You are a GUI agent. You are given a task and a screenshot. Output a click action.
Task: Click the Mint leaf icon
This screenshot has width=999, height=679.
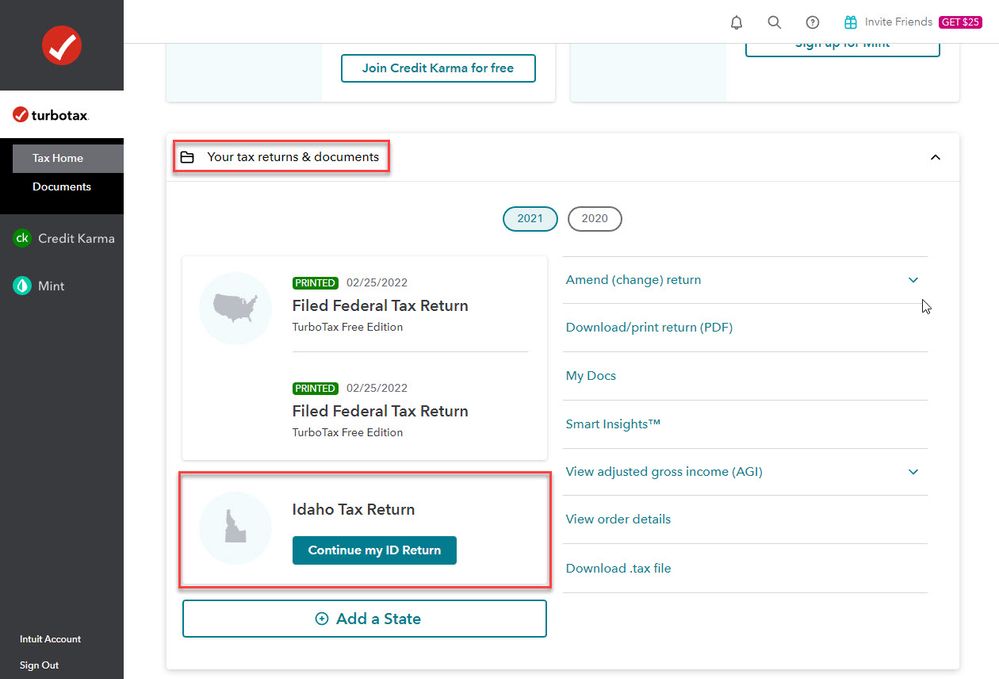(x=22, y=286)
